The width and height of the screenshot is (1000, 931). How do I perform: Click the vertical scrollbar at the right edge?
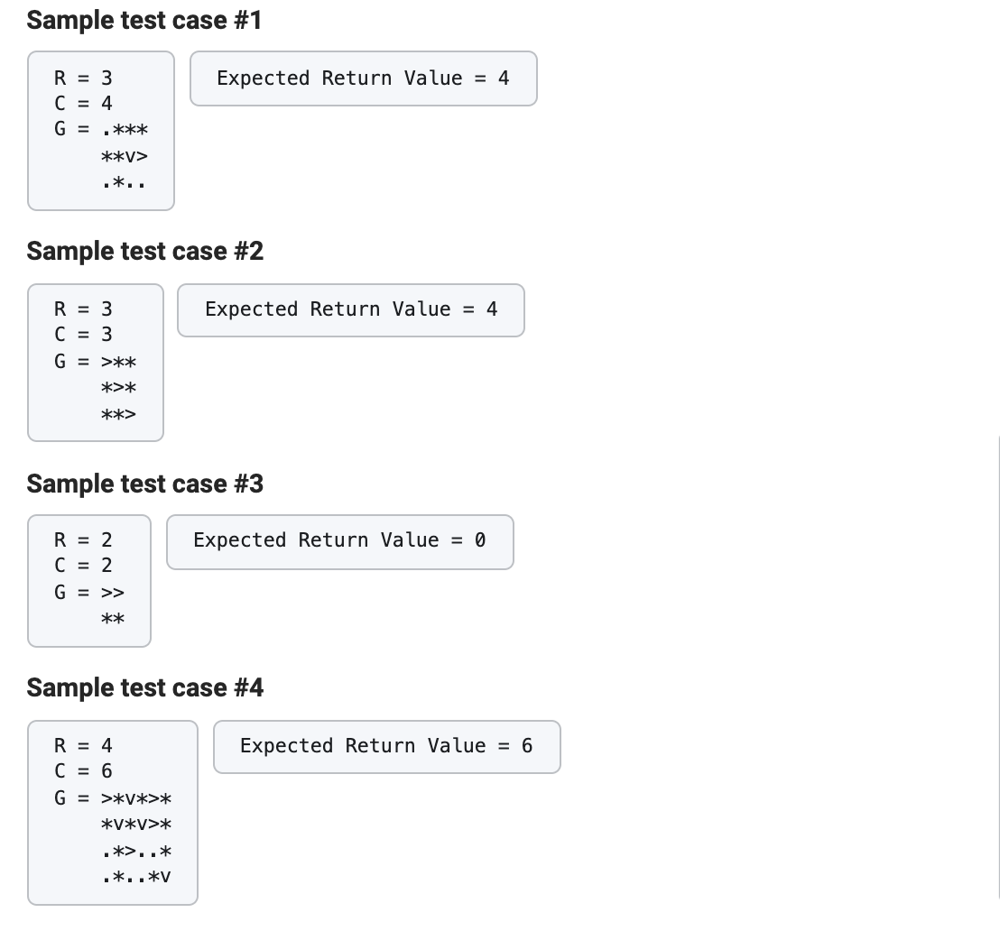998,666
